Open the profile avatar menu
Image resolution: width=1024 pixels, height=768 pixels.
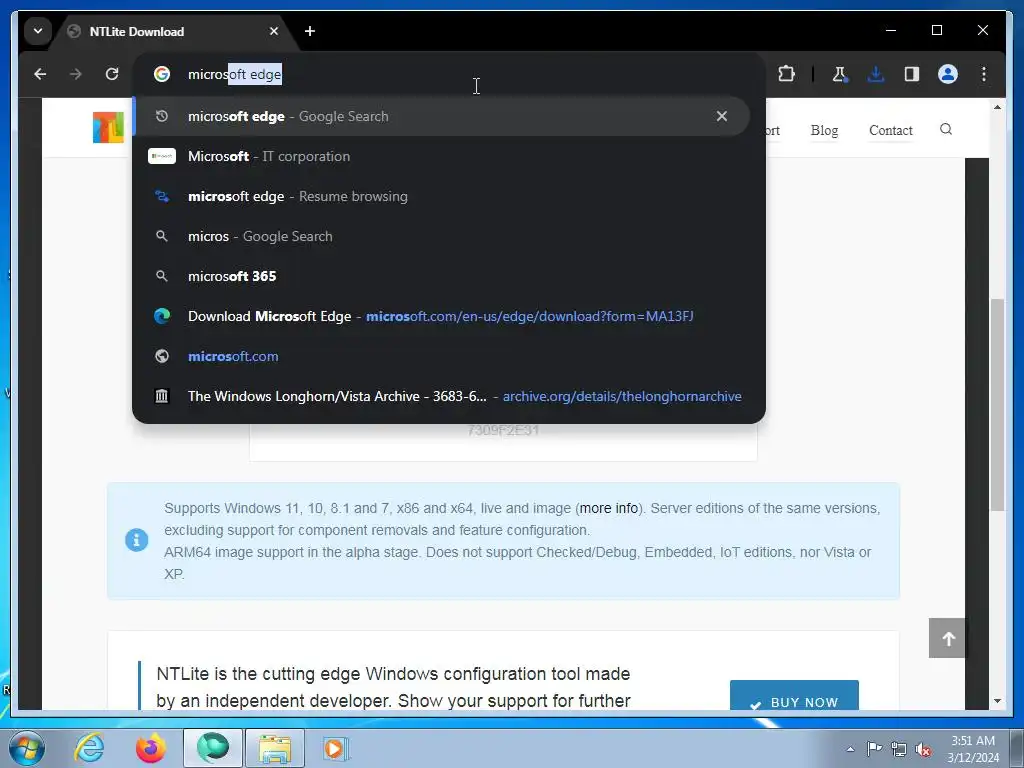click(948, 74)
